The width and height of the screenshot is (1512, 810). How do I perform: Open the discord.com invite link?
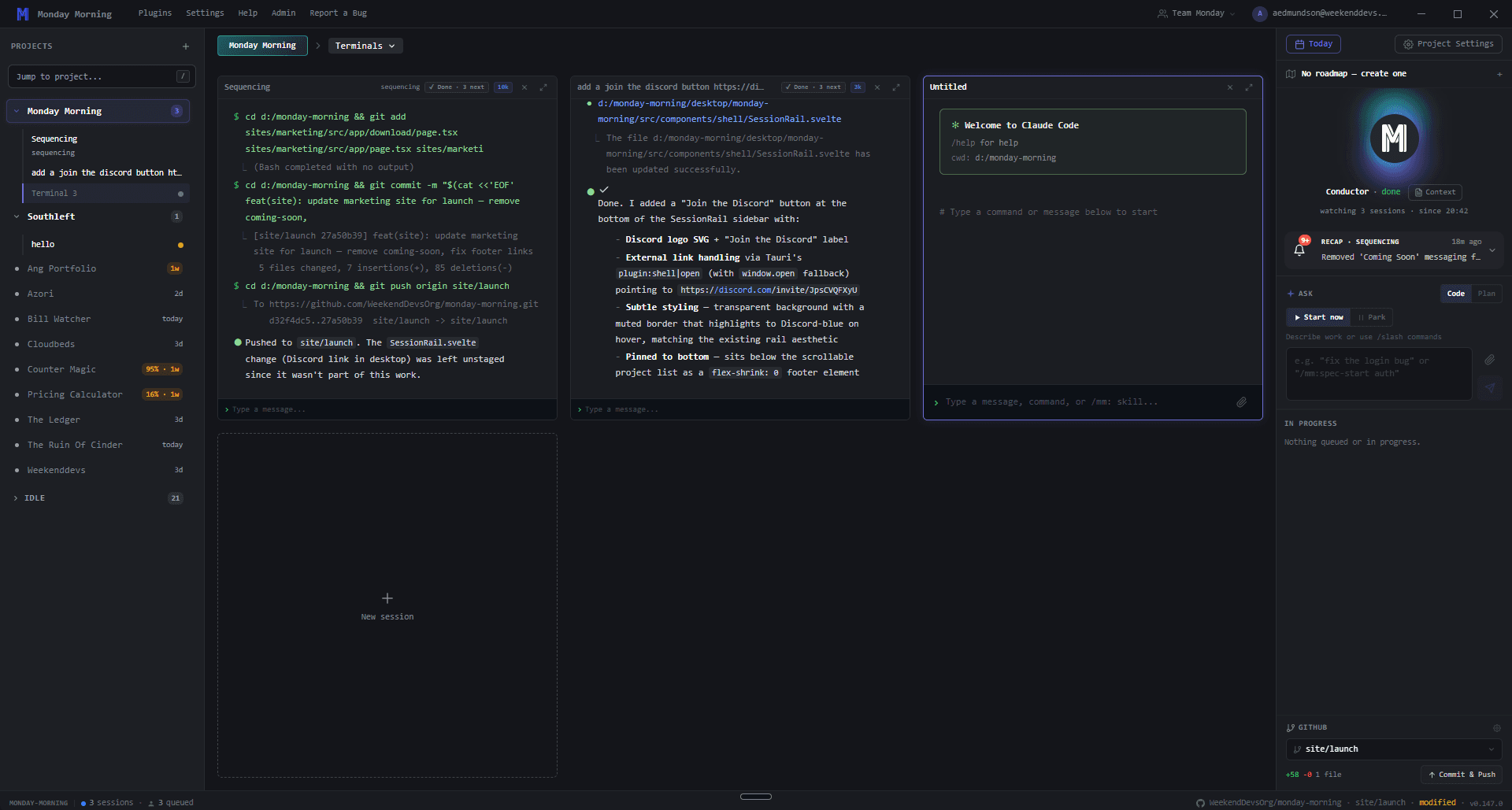pos(769,290)
